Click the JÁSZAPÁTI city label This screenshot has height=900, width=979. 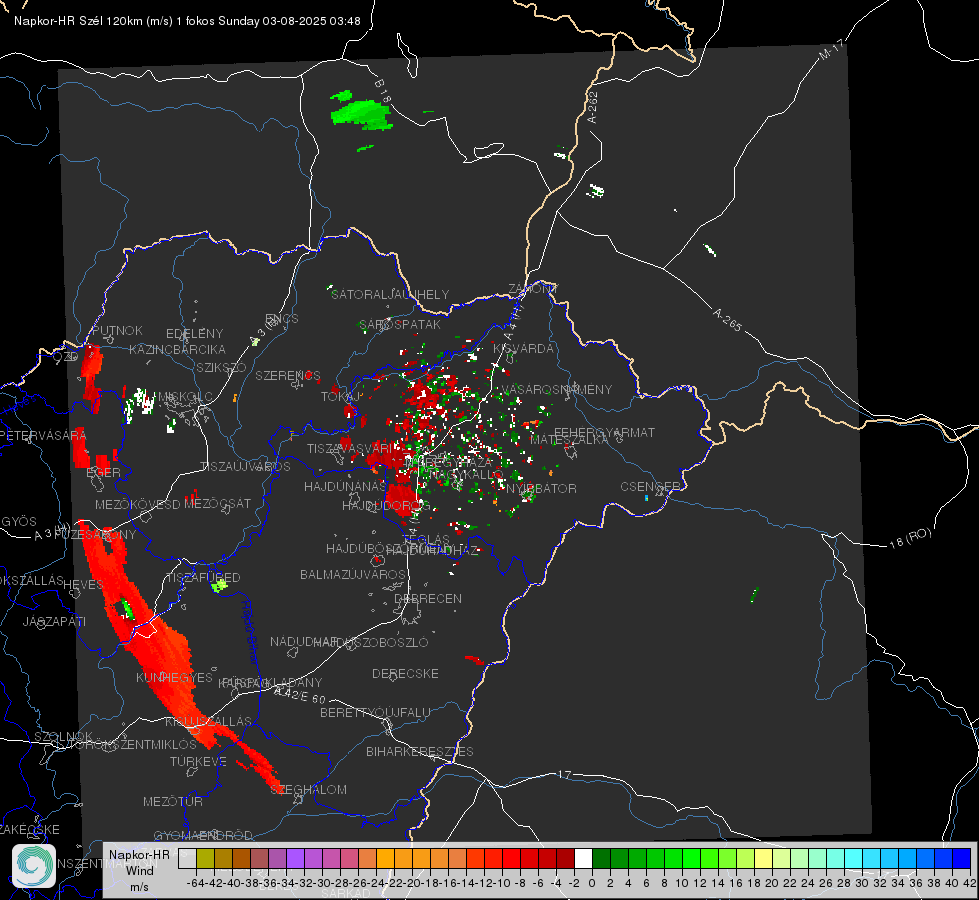(54, 621)
